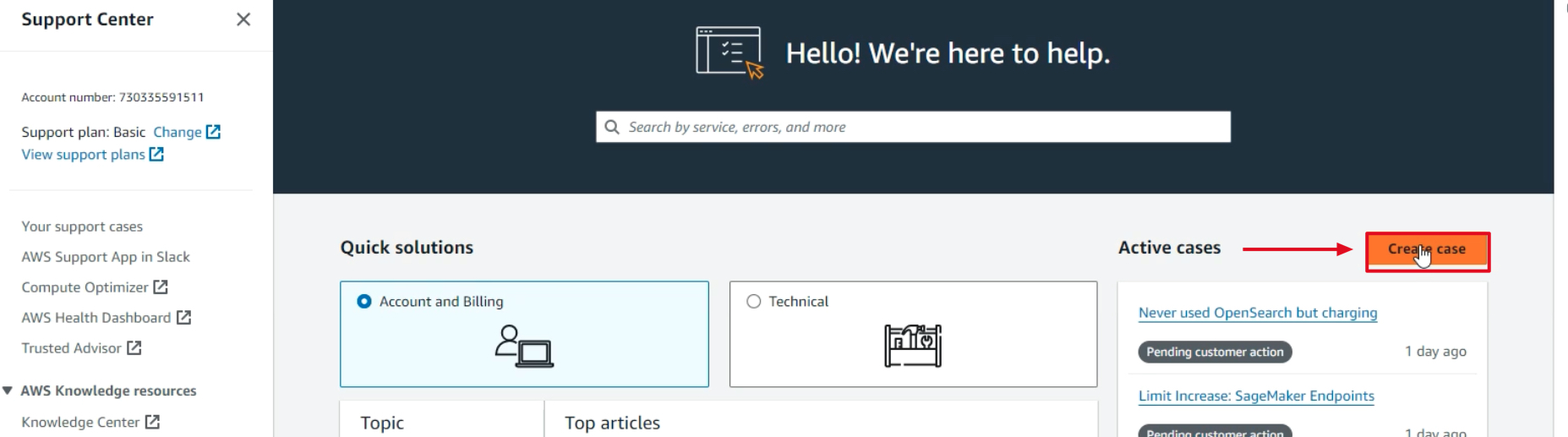This screenshot has width=1568, height=437.
Task: Select the Account and Billing radio button
Action: 364,302
